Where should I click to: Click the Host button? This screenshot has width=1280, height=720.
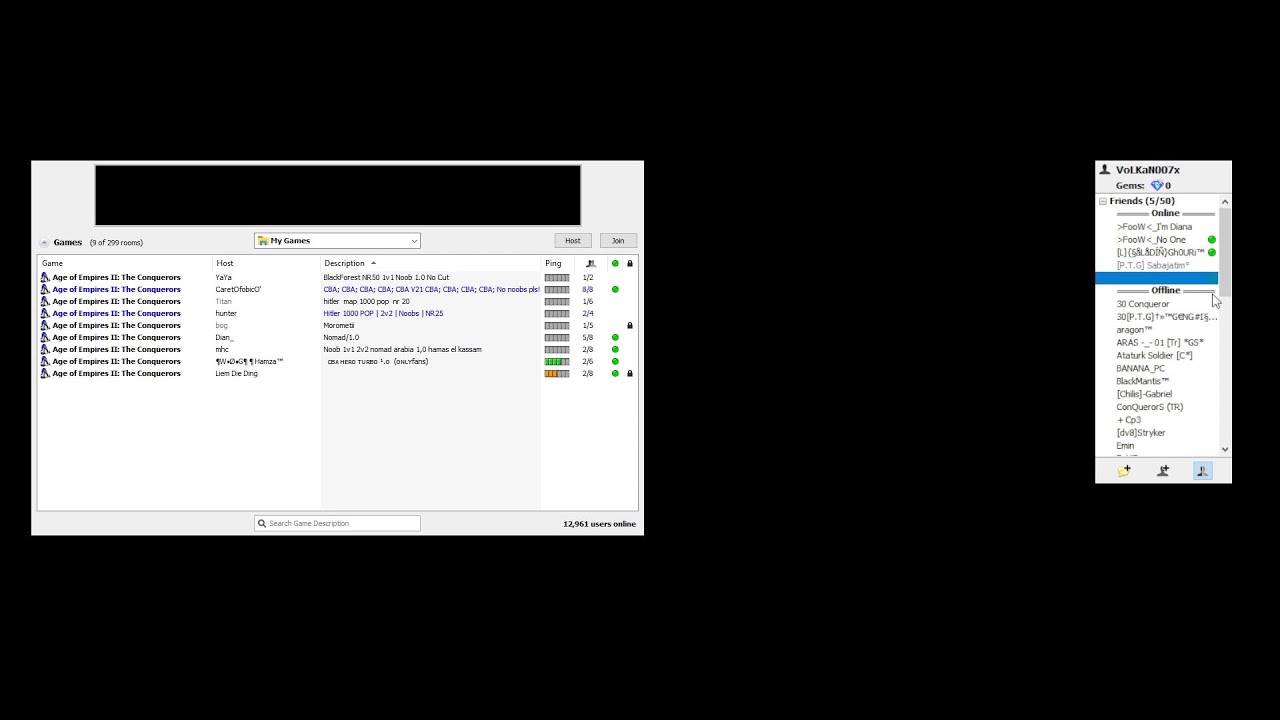pos(573,241)
